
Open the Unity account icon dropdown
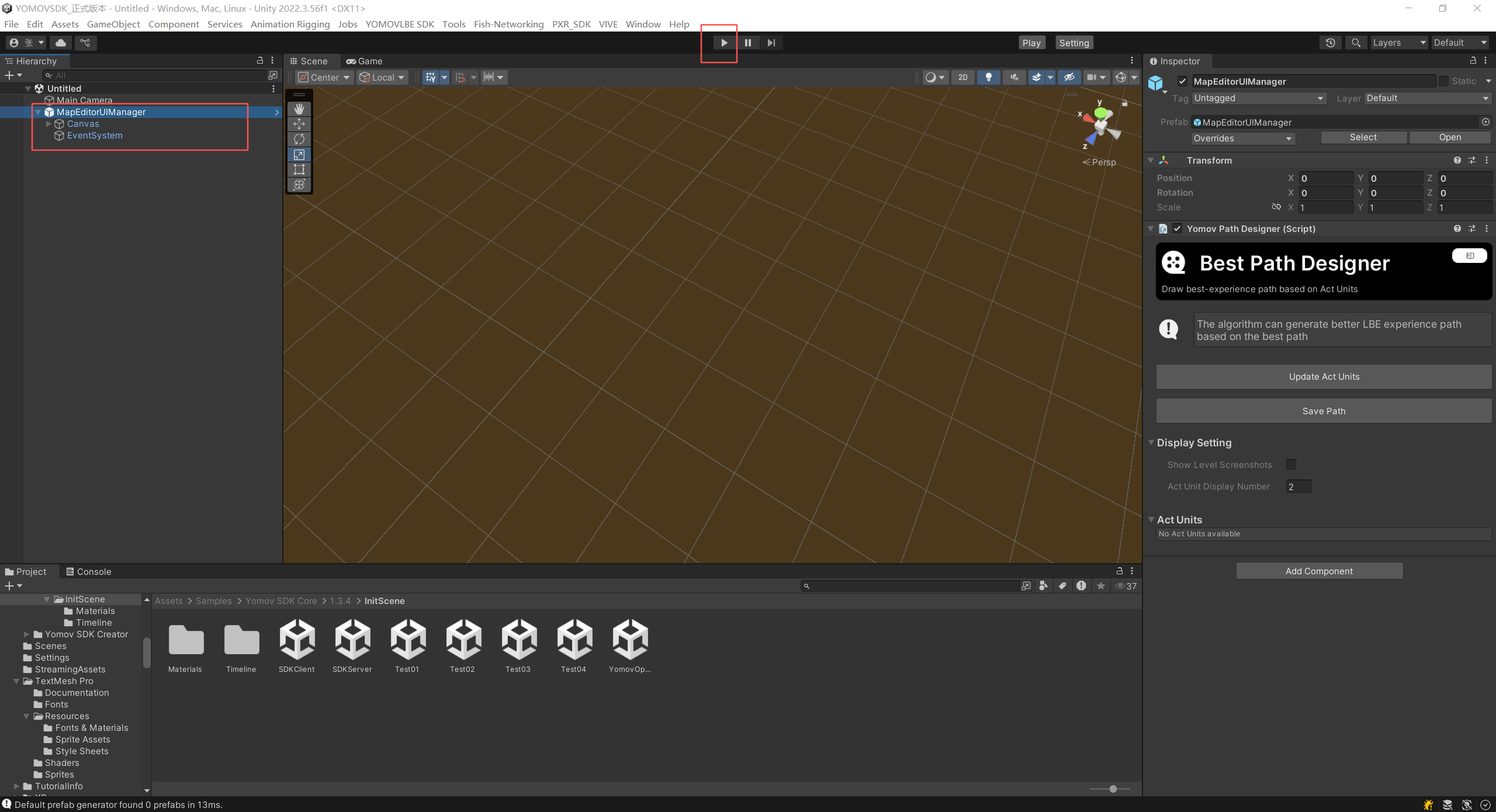26,43
